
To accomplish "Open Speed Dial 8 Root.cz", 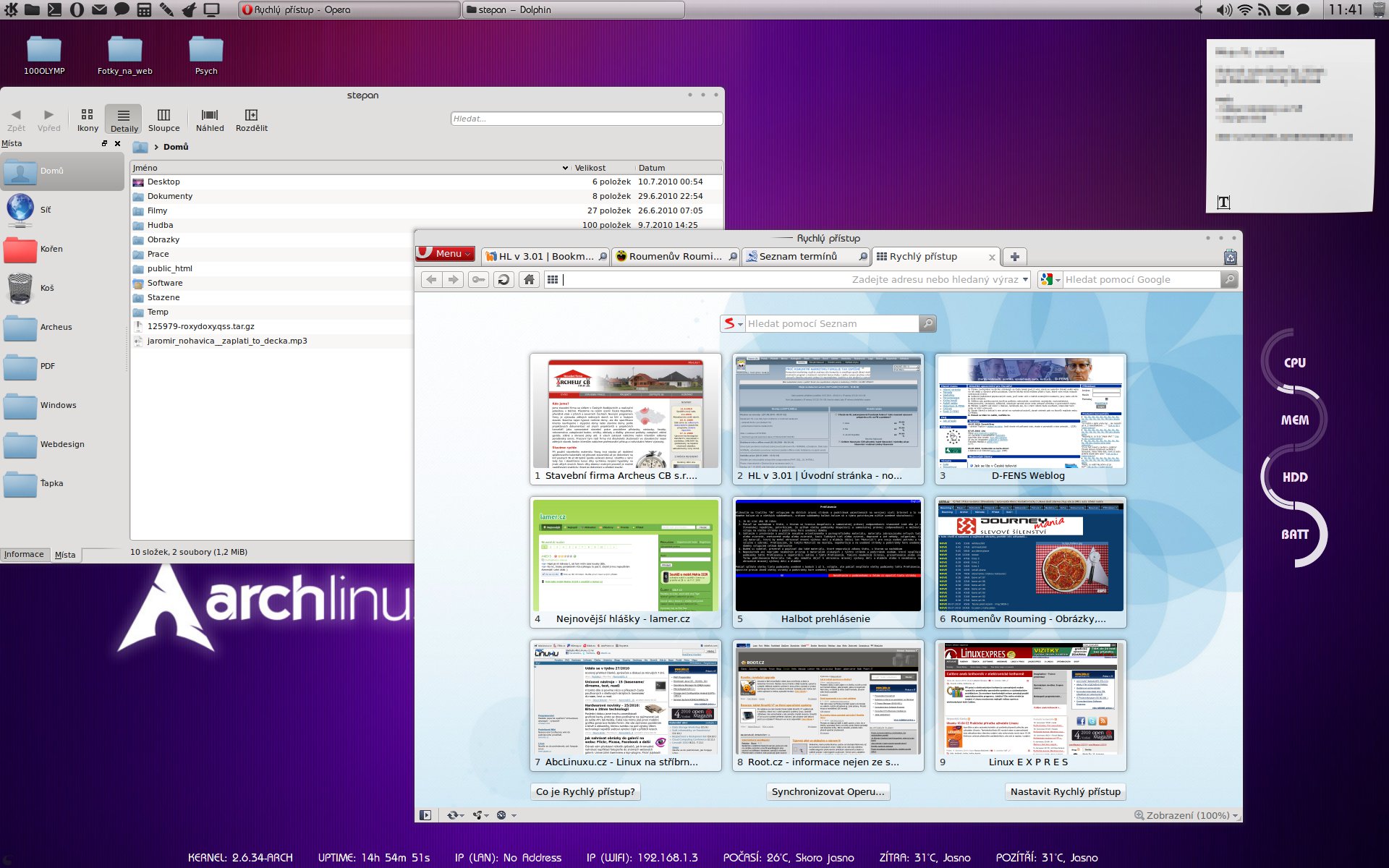I will pyautogui.click(x=828, y=705).
